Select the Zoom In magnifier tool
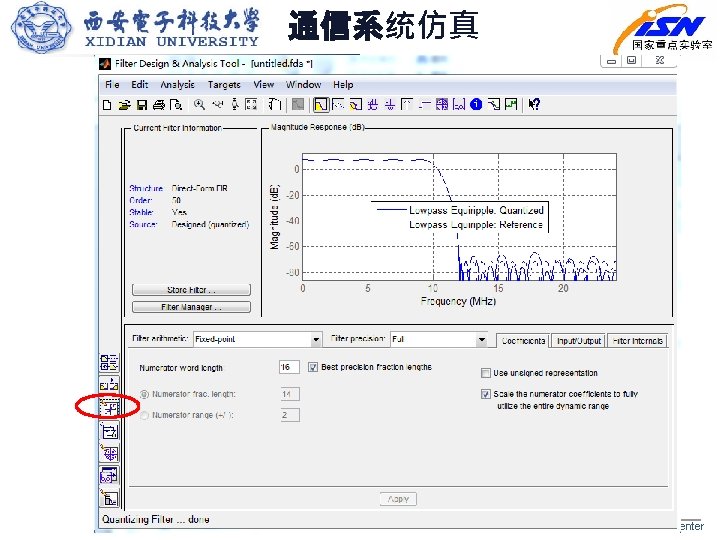 pyautogui.click(x=199, y=105)
